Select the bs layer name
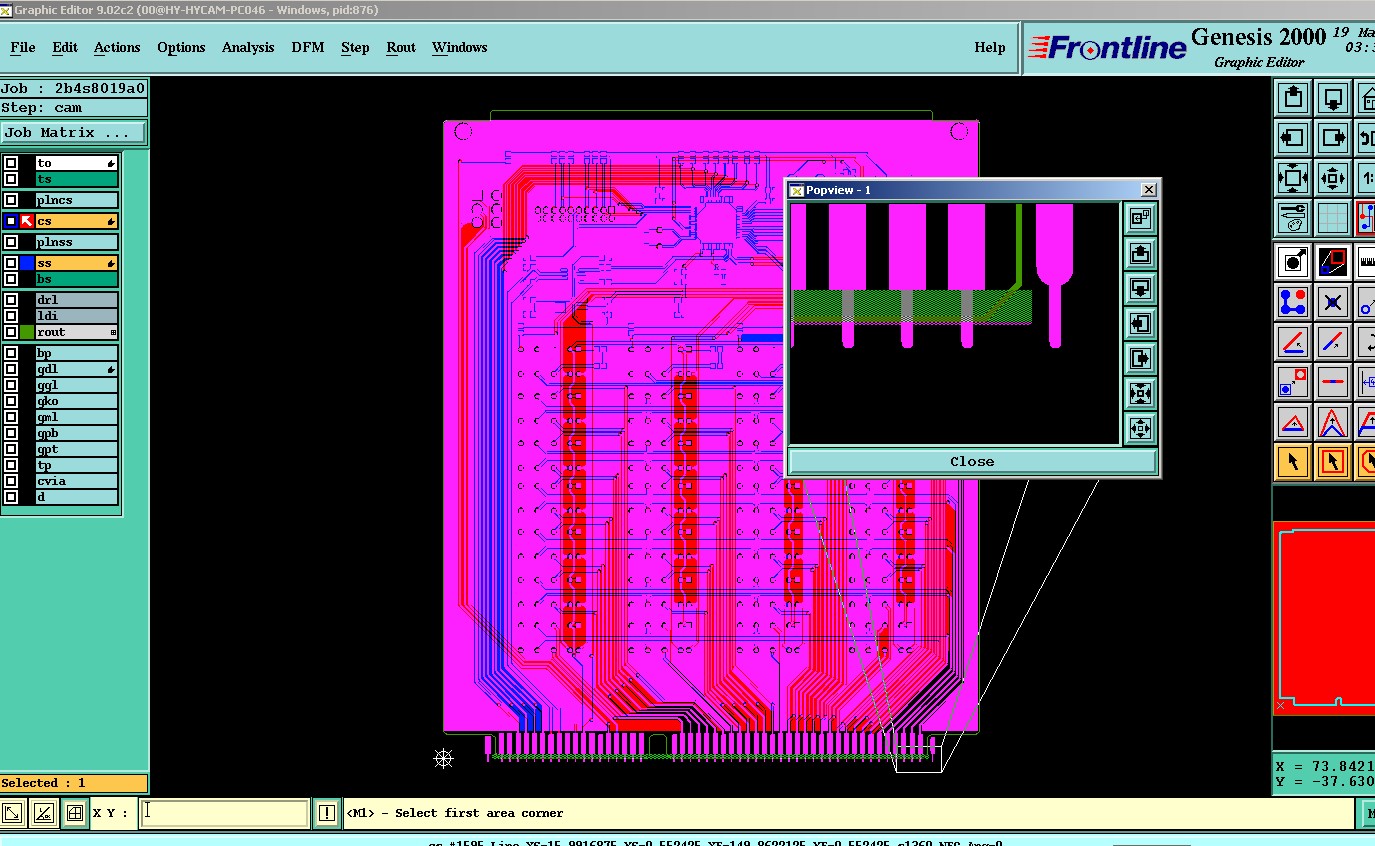This screenshot has width=1375, height=846. pyautogui.click(x=77, y=279)
